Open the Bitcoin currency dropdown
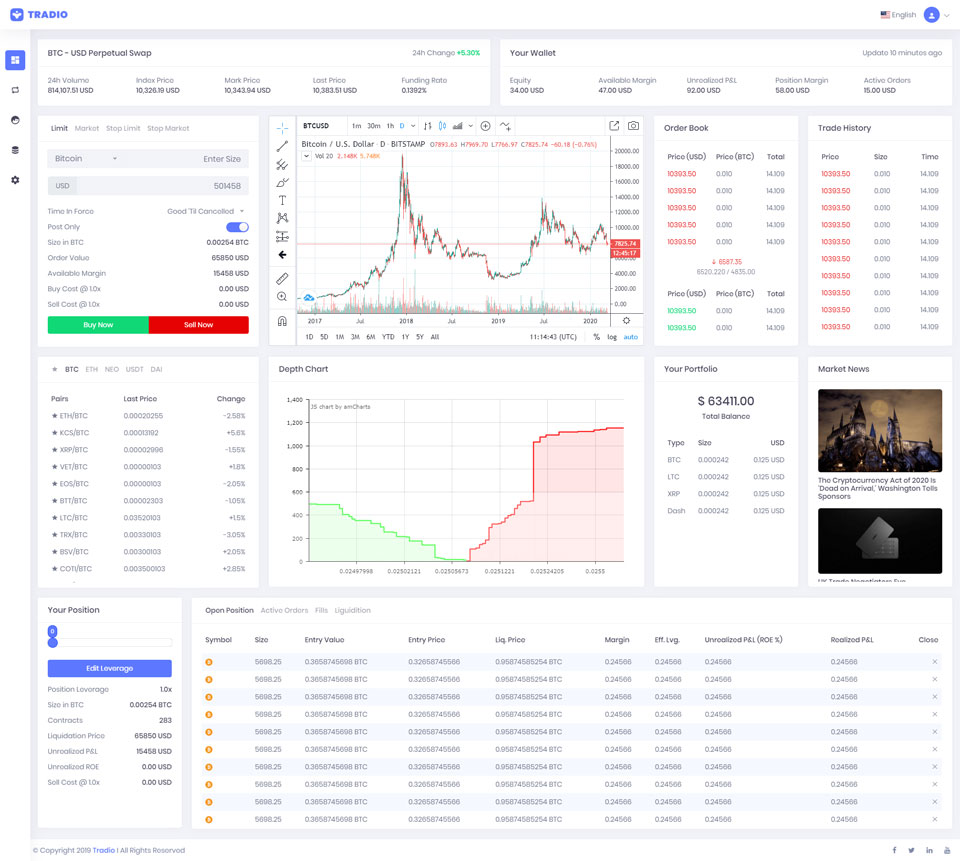This screenshot has width=960, height=861. (x=86, y=159)
